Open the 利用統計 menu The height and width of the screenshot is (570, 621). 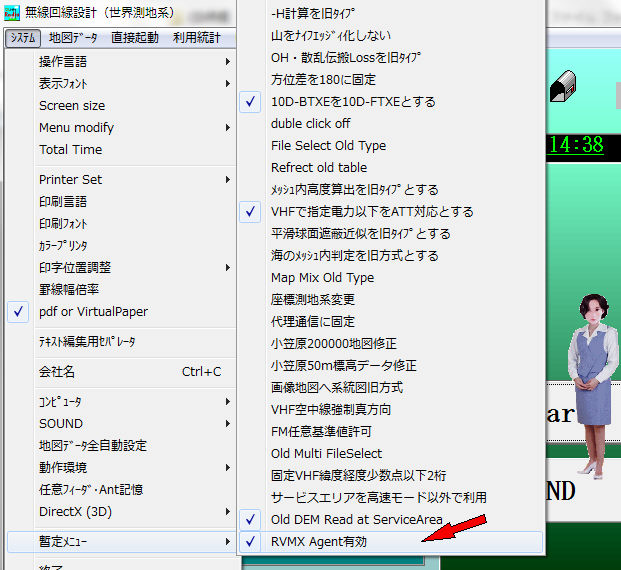(197, 38)
